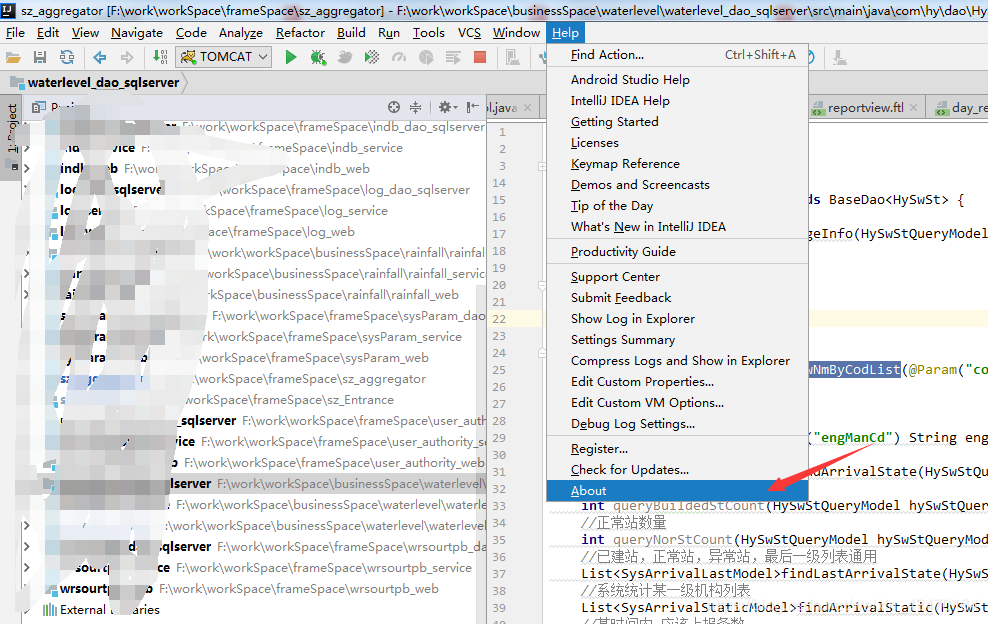988x624 pixels.
Task: Expand the indb_web module node
Action: click(x=26, y=168)
